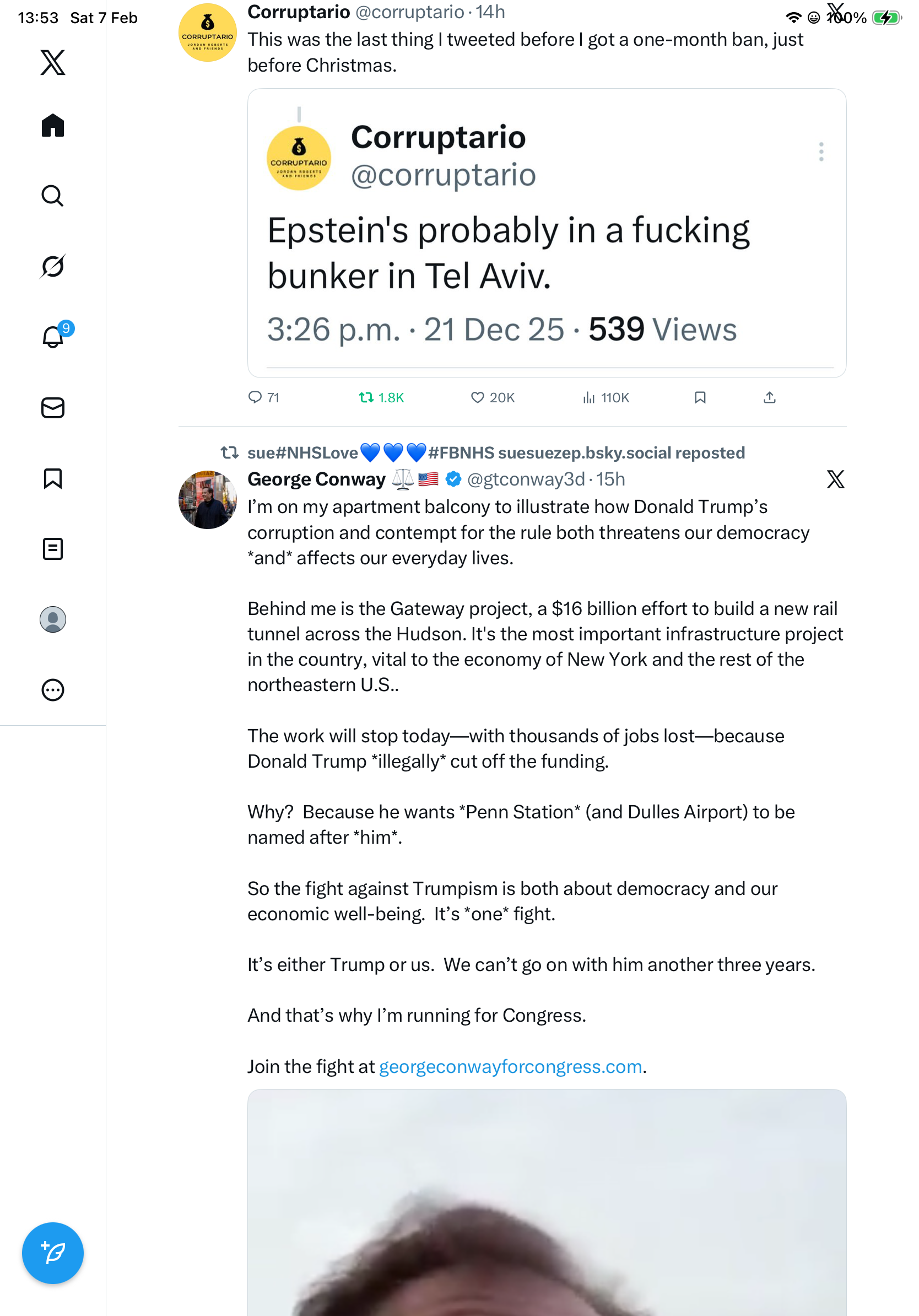Compose a new post
This screenshot has height=1316, width=919.
53,1253
